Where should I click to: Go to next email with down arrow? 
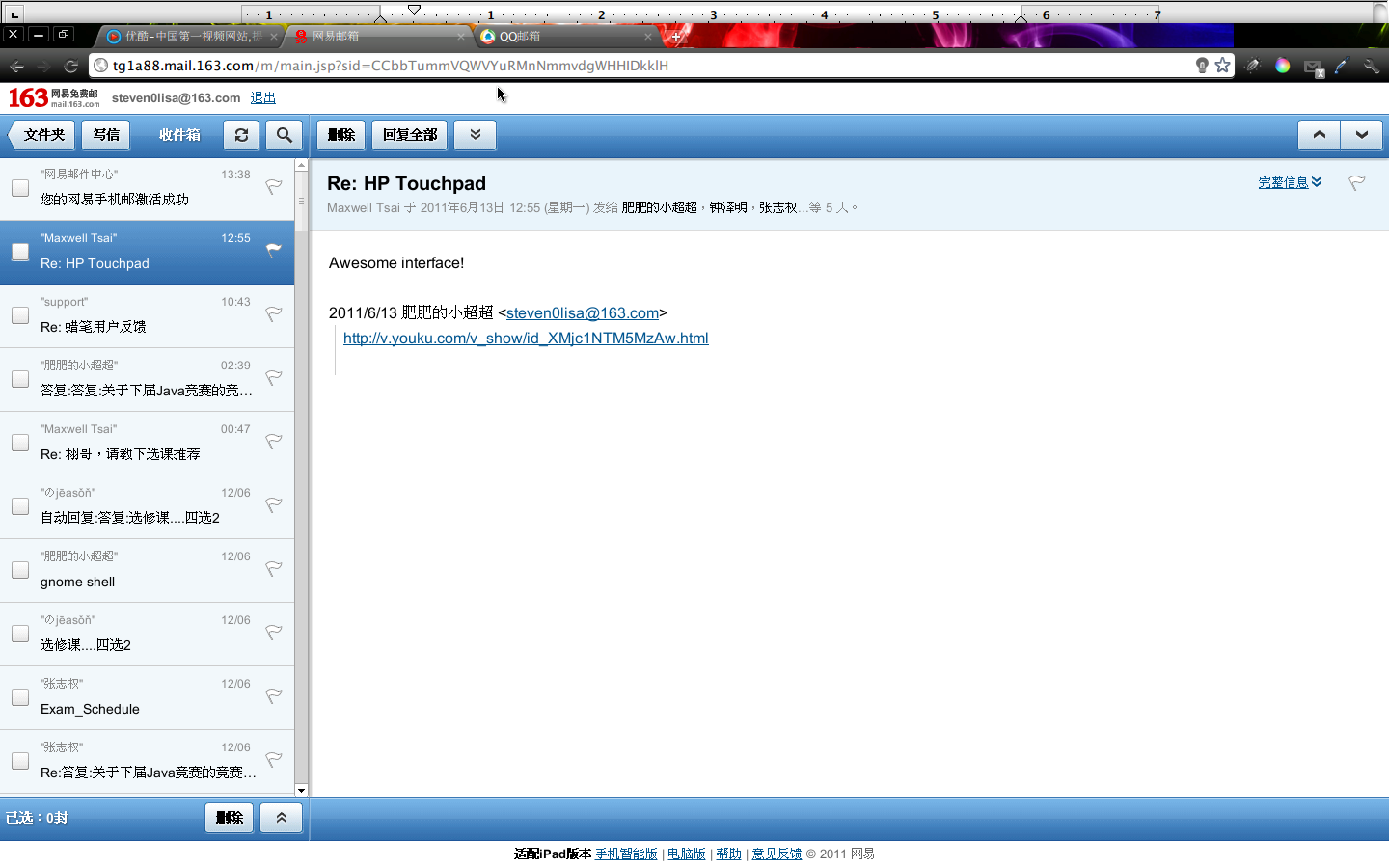click(1361, 135)
